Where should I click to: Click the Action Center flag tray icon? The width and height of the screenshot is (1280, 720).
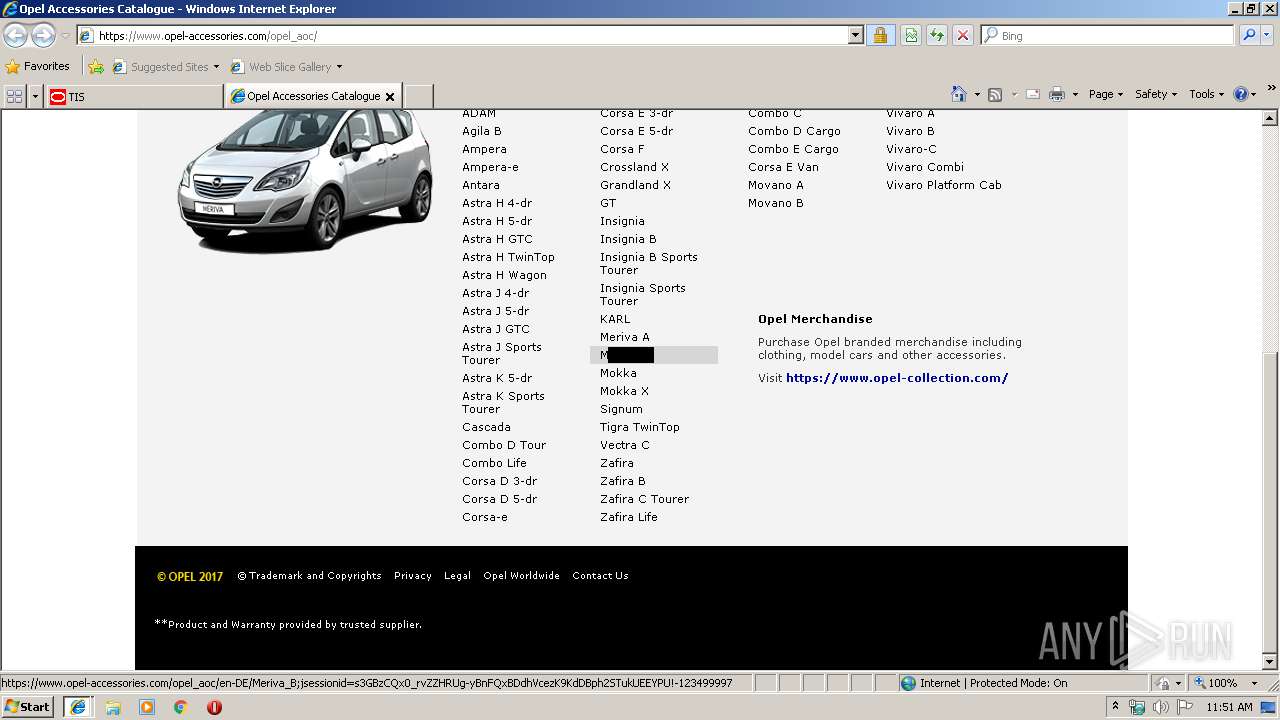(x=1185, y=707)
